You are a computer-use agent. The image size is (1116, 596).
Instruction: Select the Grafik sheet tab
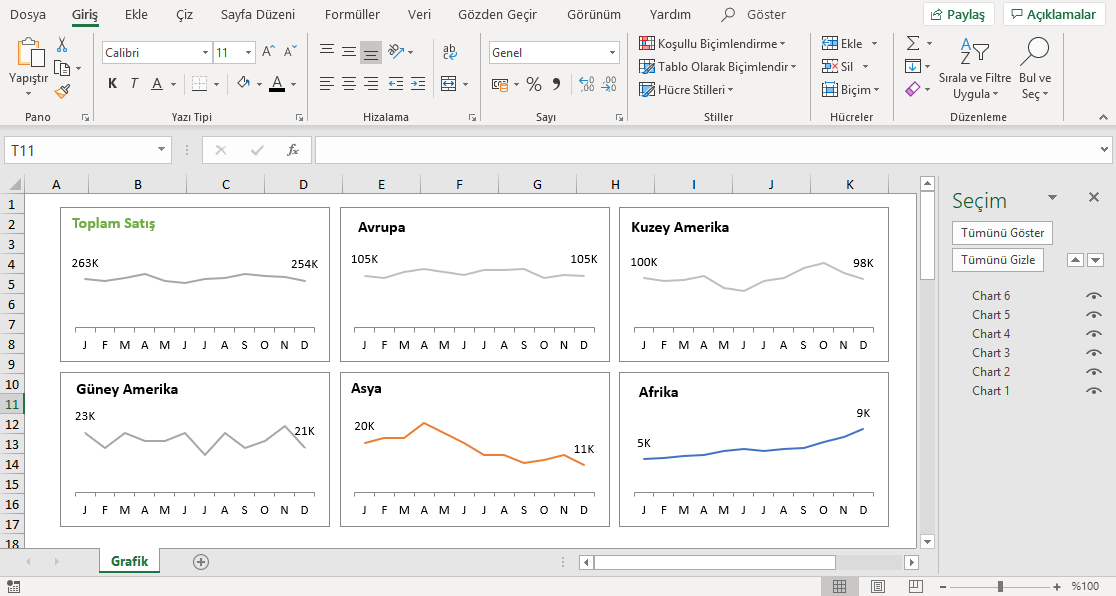[x=130, y=561]
